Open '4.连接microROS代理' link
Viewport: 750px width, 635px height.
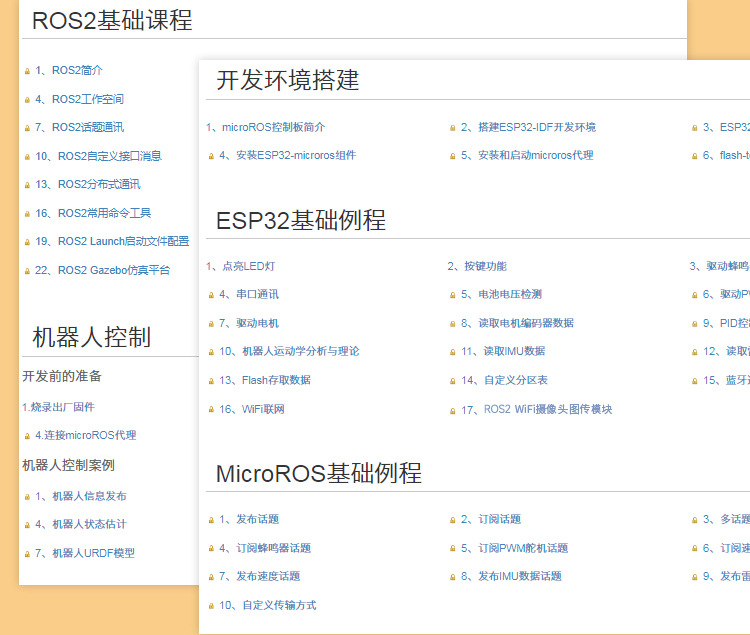pos(86,435)
